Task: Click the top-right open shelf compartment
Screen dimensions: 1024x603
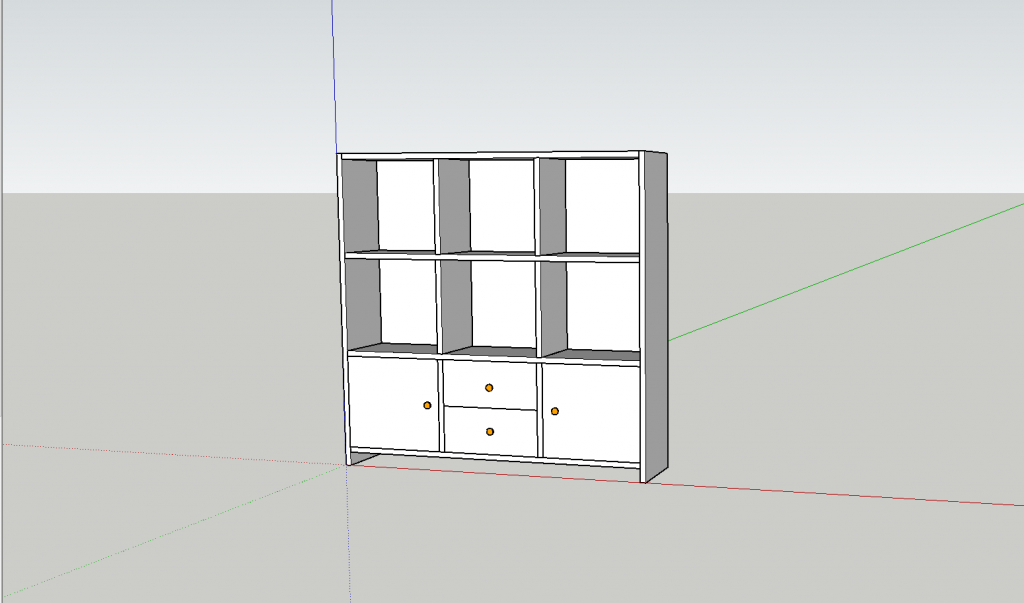Action: (589, 206)
